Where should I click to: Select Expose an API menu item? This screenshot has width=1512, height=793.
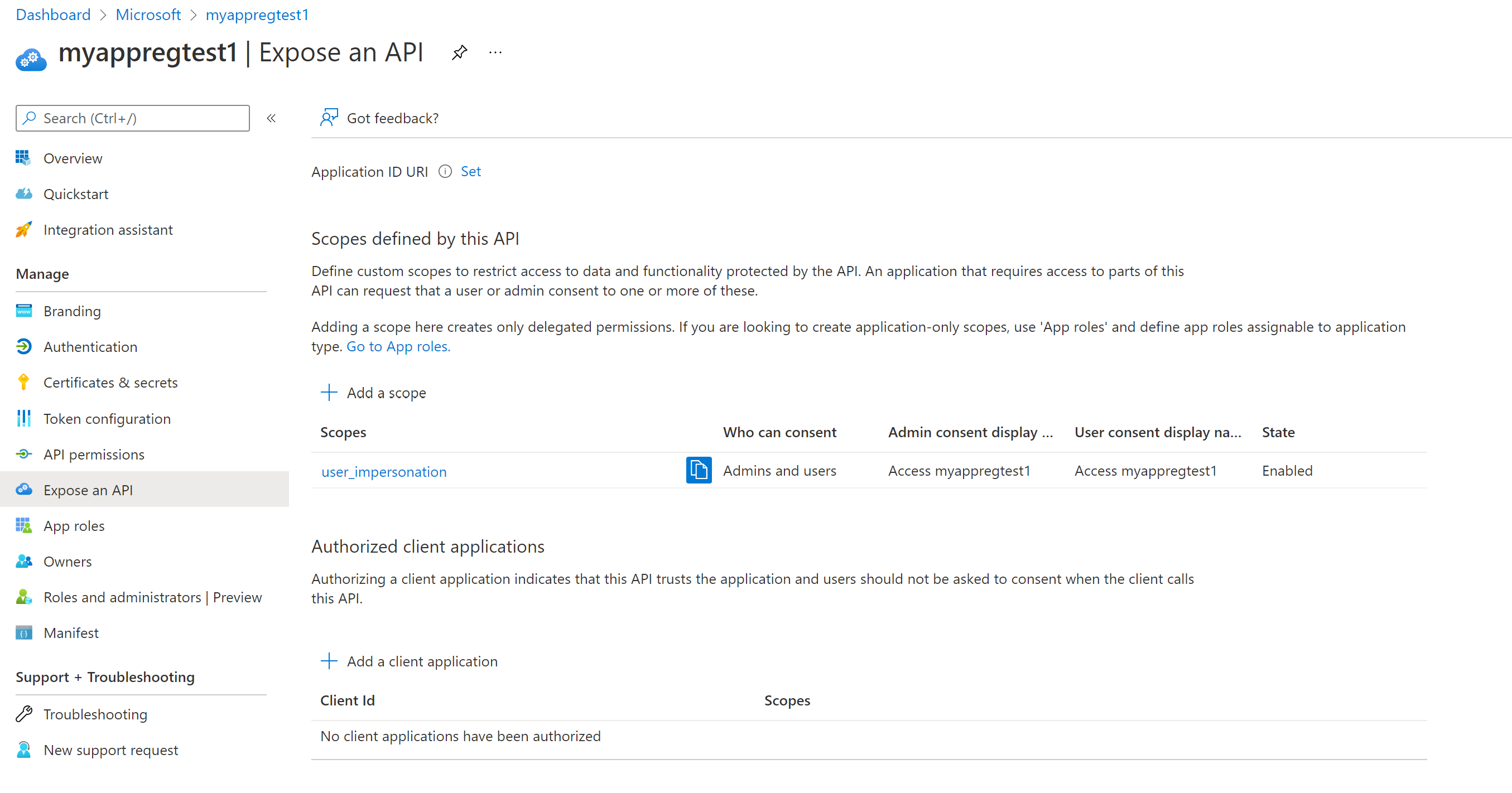(x=145, y=490)
